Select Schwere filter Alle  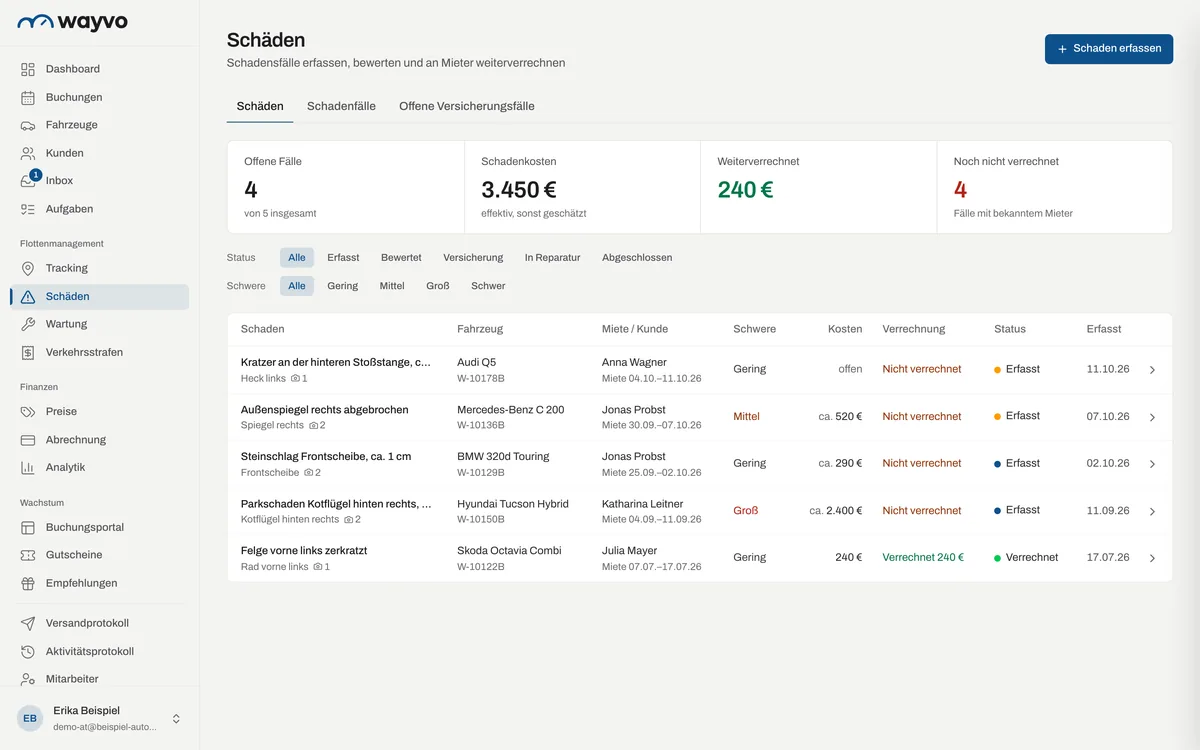(297, 286)
